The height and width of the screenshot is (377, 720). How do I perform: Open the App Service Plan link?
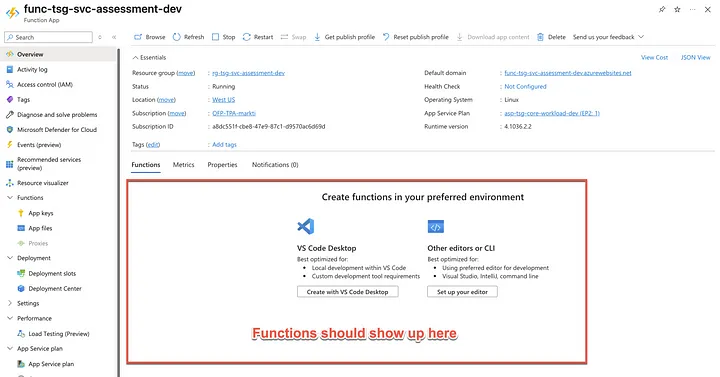552,113
